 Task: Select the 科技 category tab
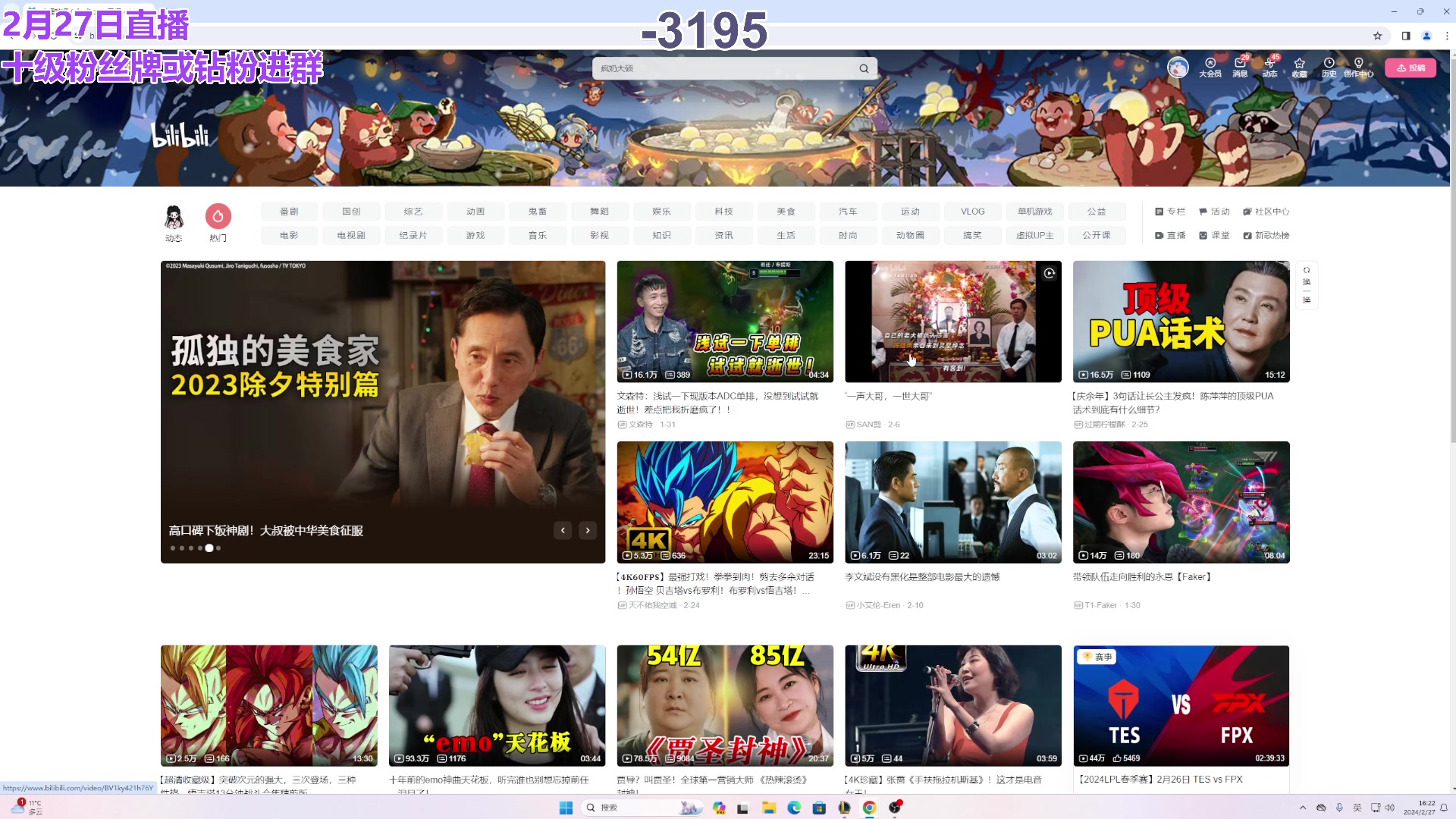[723, 212]
